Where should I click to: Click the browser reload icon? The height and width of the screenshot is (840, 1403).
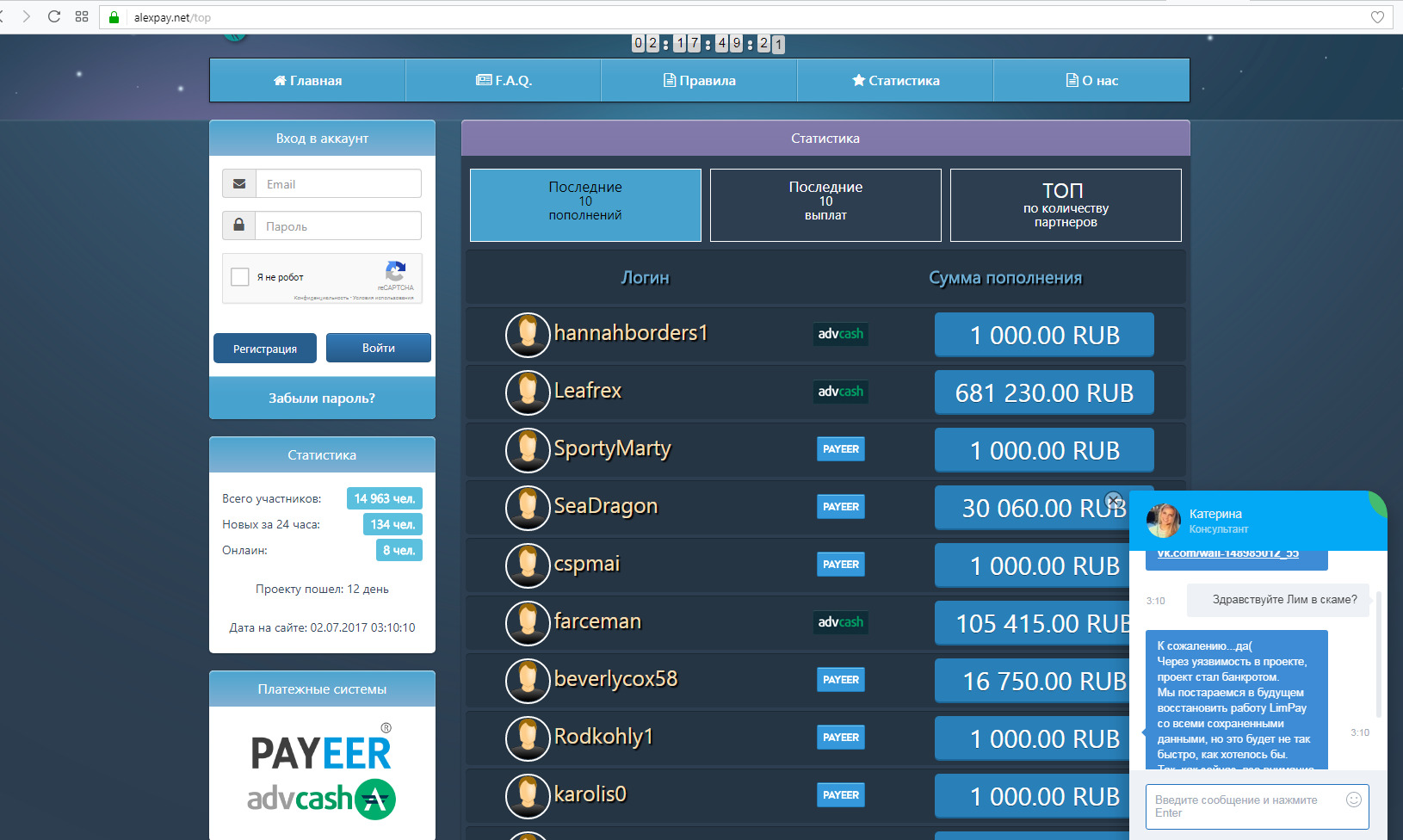click(x=54, y=16)
